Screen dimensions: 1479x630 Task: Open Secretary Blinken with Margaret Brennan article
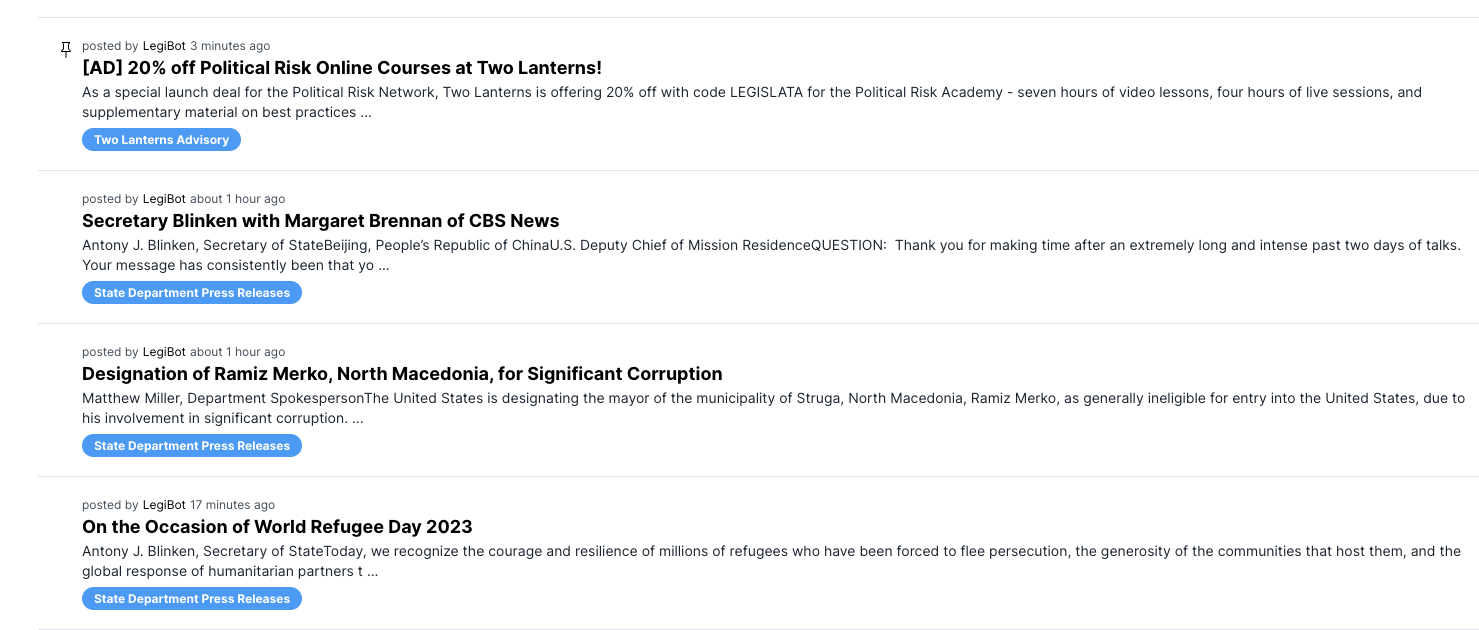tap(321, 221)
